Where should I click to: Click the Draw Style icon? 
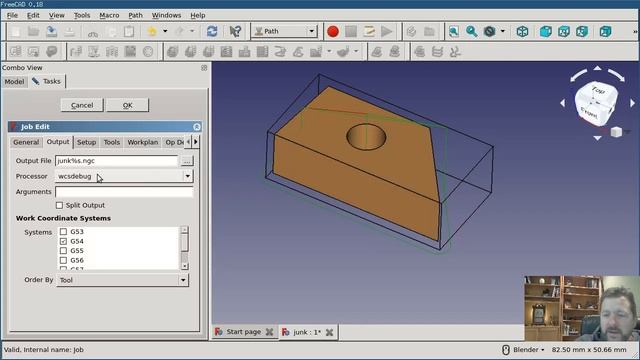pyautogui.click(x=489, y=31)
